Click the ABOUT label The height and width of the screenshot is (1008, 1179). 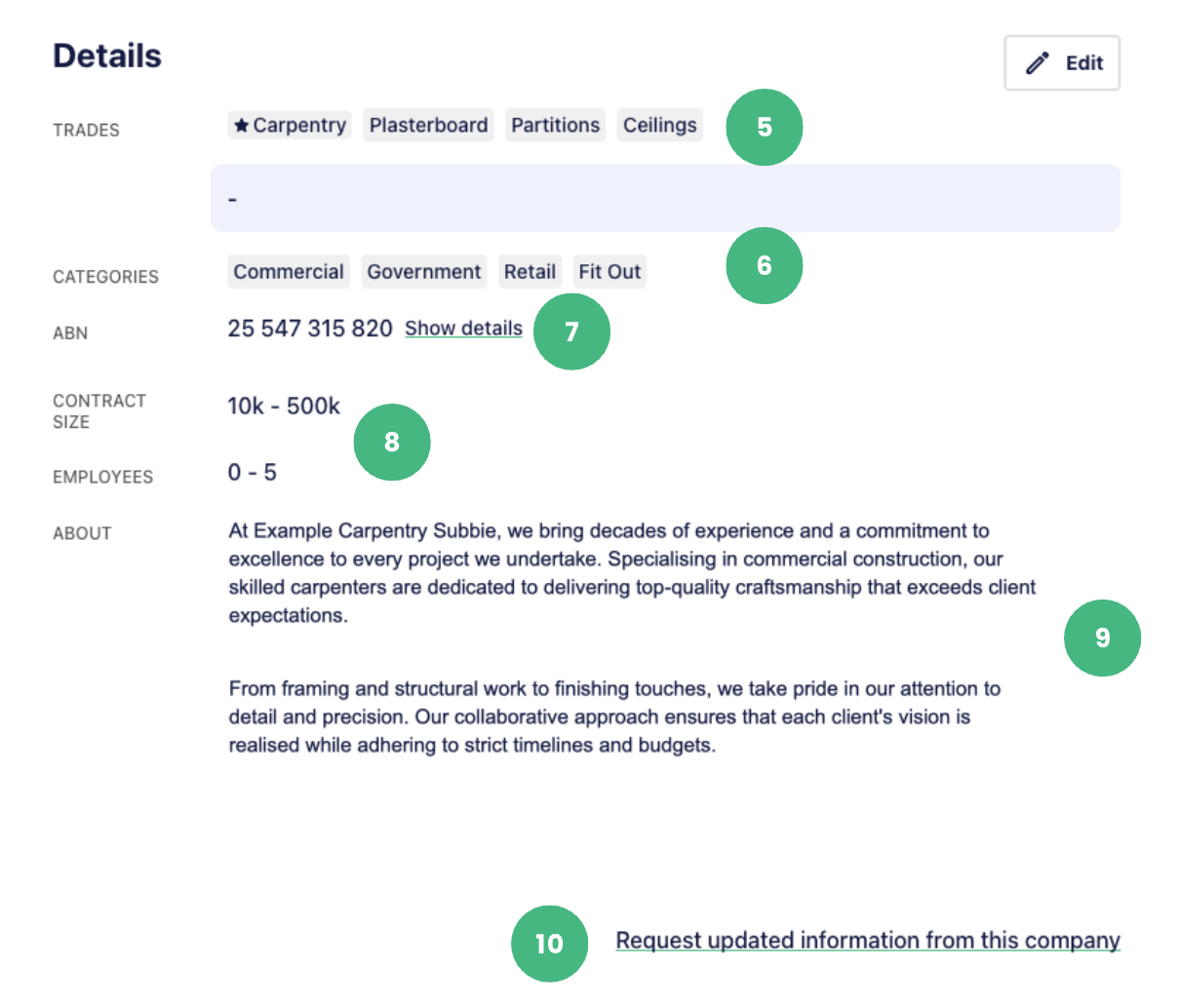click(82, 533)
